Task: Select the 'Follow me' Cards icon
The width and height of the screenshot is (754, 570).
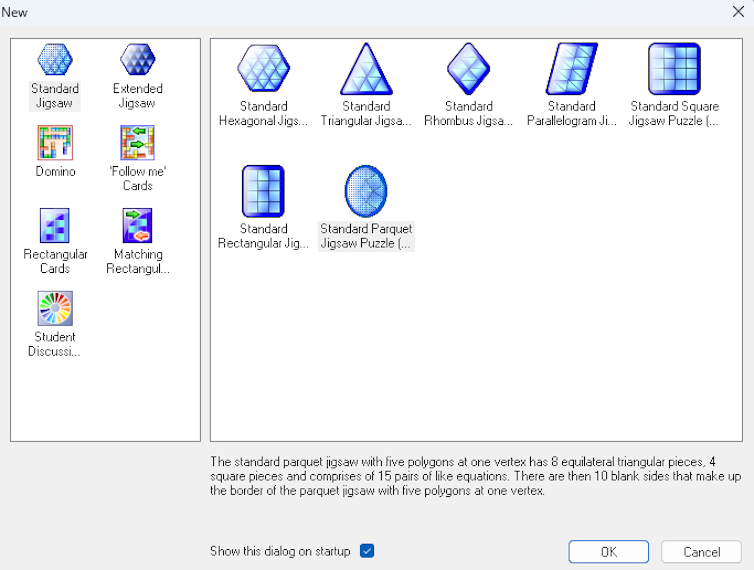Action: click(137, 143)
